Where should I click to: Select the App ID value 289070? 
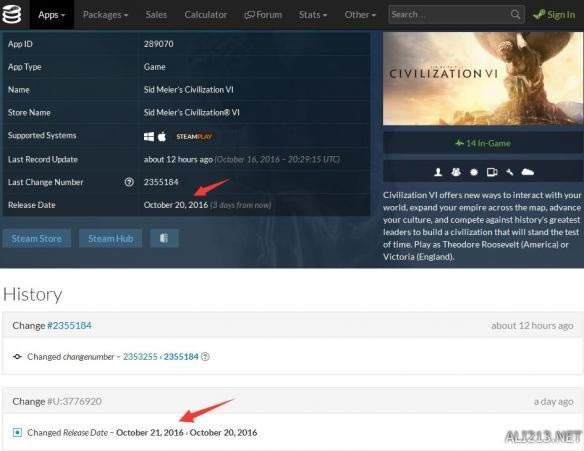[159, 44]
